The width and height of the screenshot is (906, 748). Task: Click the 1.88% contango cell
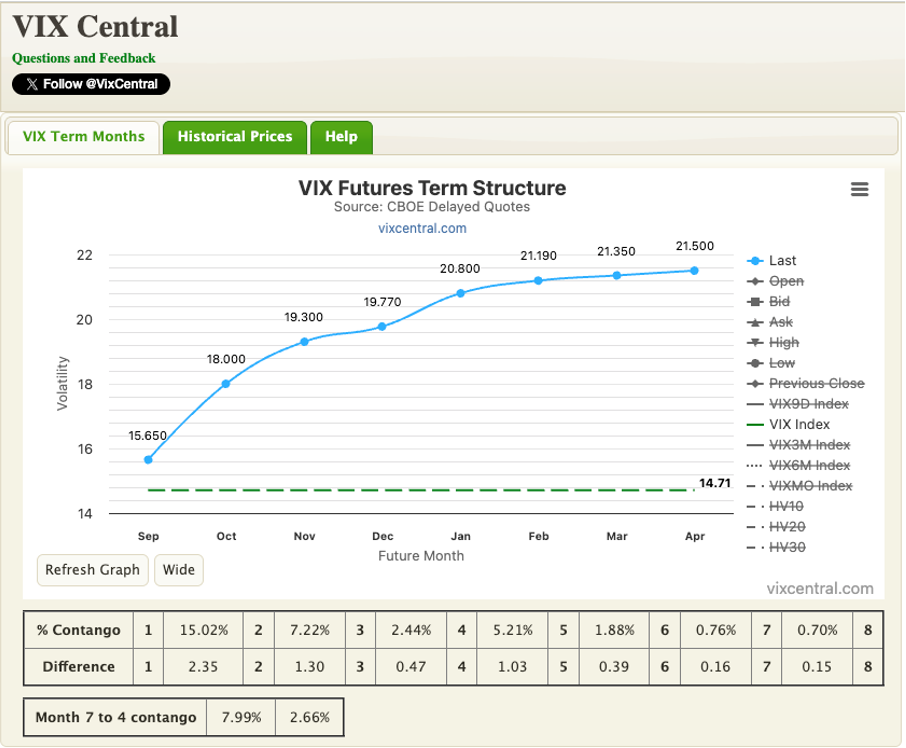point(614,630)
